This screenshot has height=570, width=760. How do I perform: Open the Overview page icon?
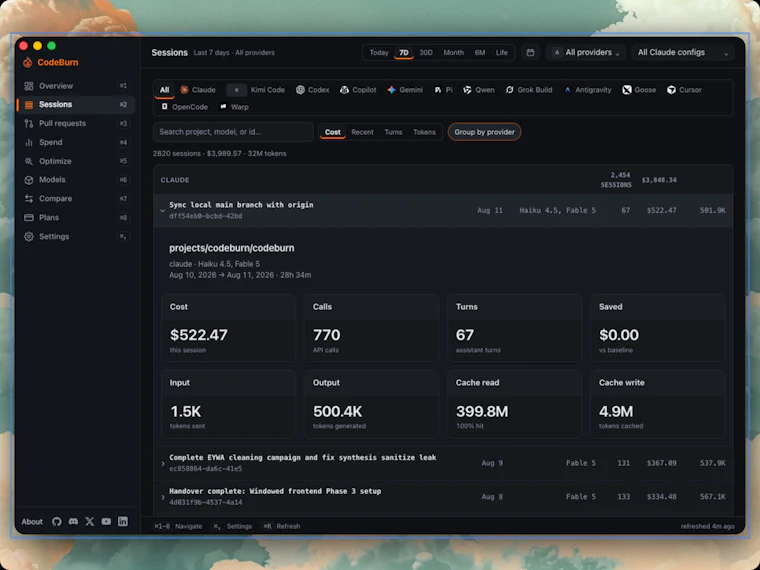click(x=29, y=86)
